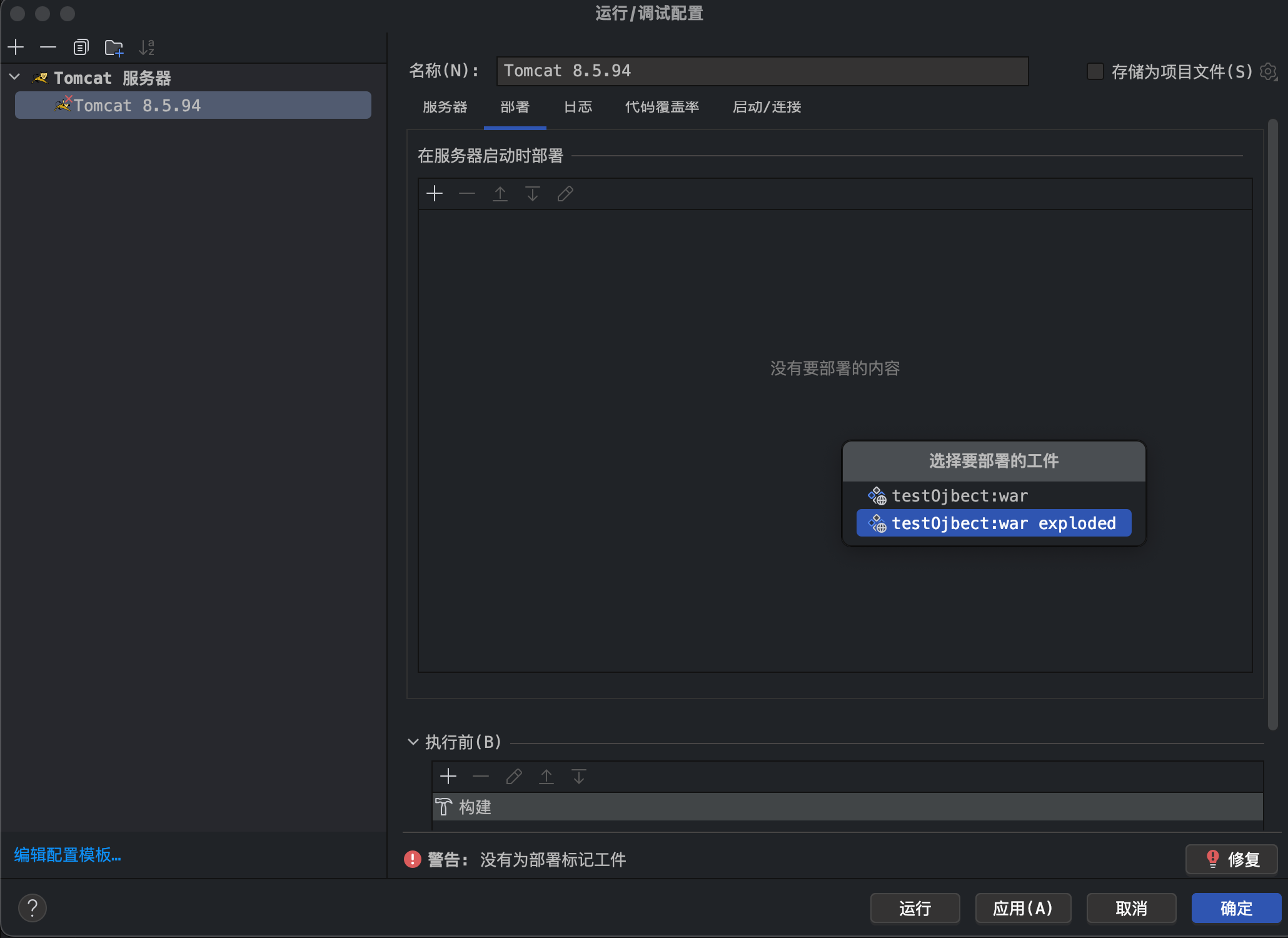Add deployment artifact with plus icon
1288x938 pixels.
pyautogui.click(x=435, y=194)
